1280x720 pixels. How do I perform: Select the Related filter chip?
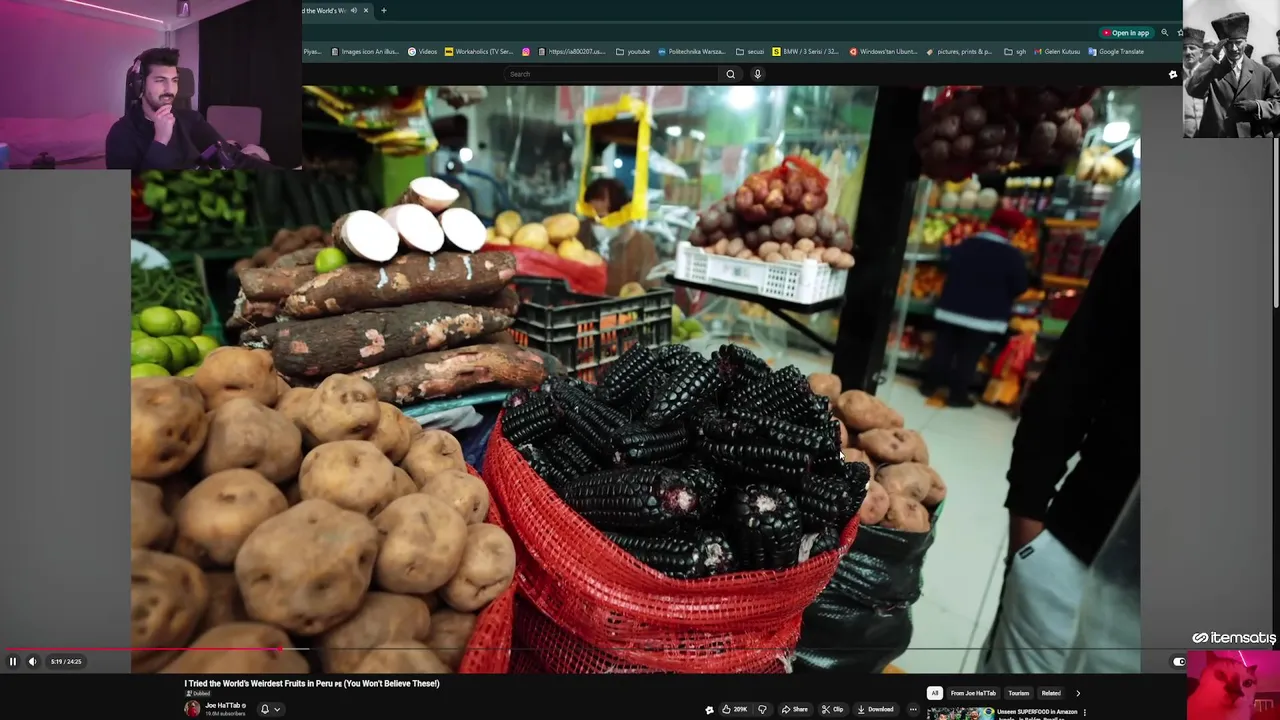1051,693
